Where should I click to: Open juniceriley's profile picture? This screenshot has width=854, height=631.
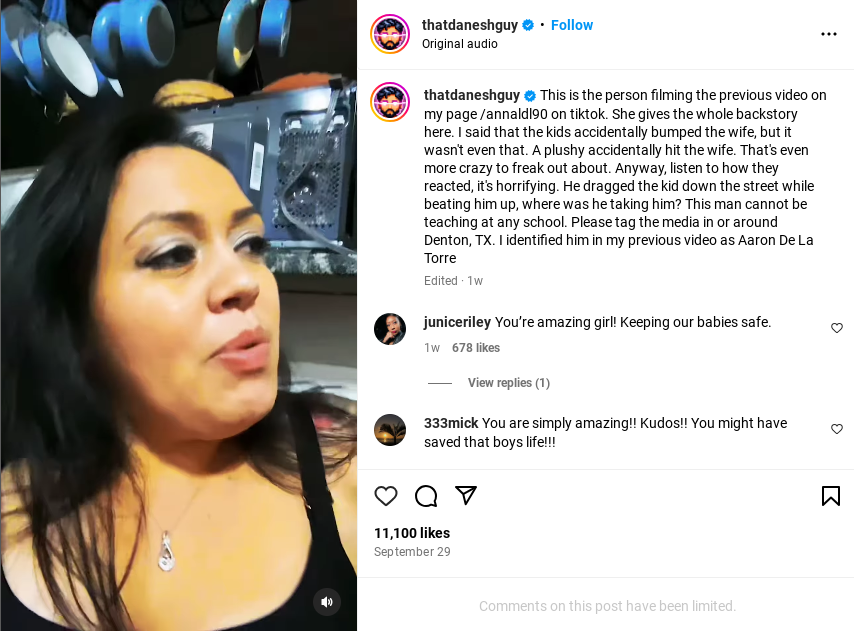[x=390, y=329]
